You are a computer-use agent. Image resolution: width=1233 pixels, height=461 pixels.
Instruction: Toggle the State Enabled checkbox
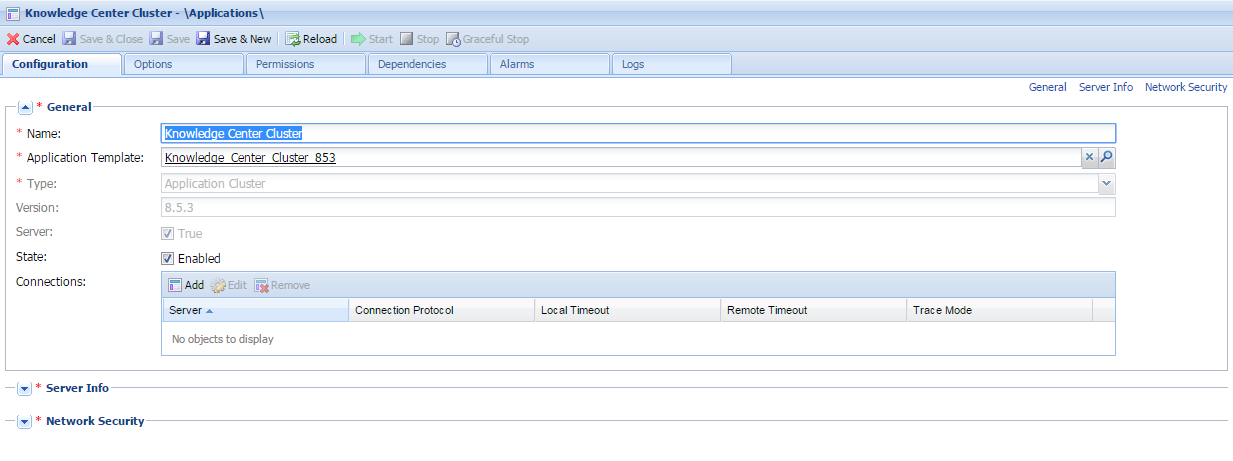click(x=168, y=258)
